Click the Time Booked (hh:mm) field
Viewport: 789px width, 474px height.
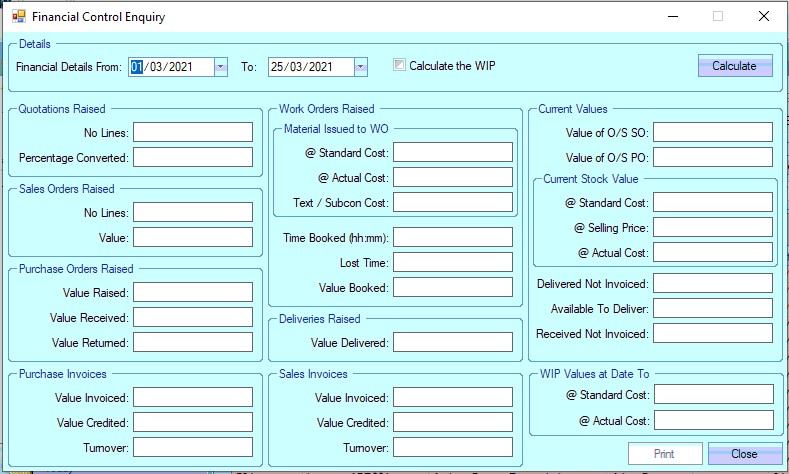coord(453,237)
